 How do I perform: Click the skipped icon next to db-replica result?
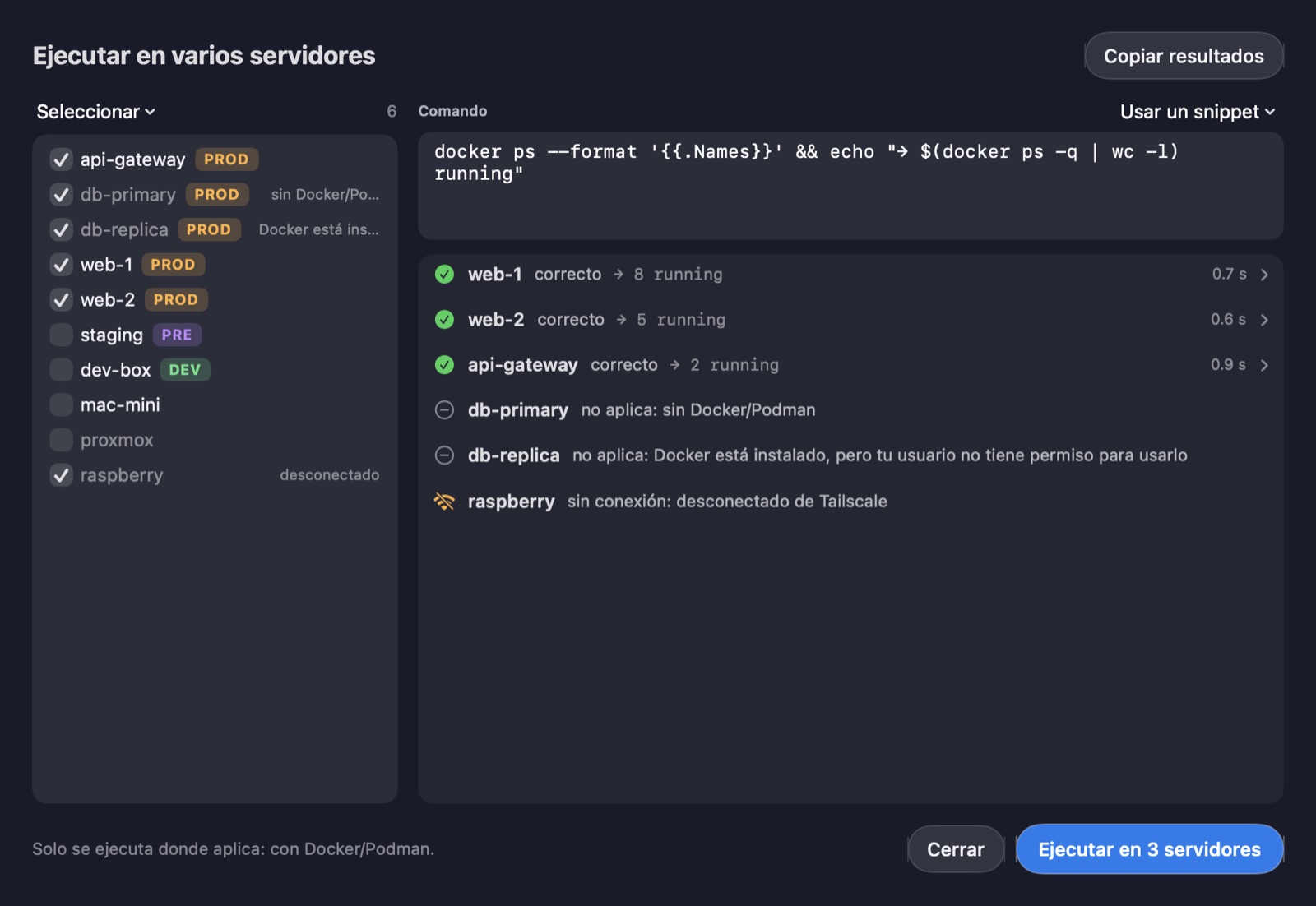pyautogui.click(x=444, y=455)
